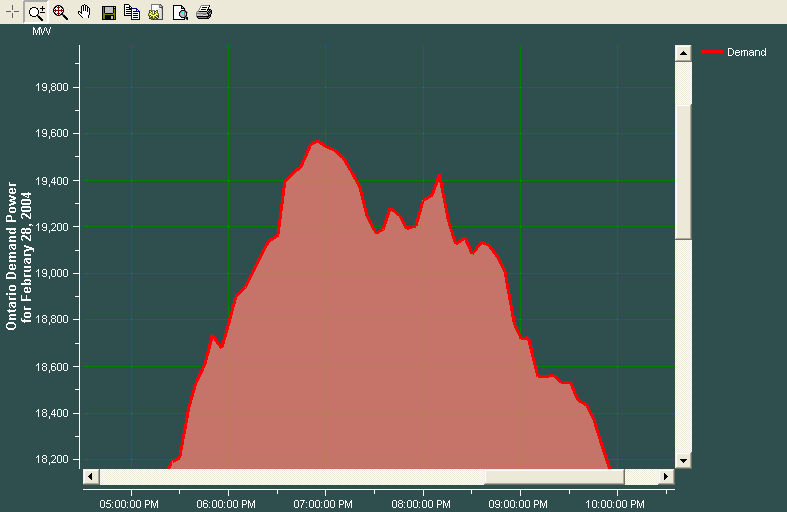Select the hand pan tool
787x512 pixels.
[x=84, y=12]
